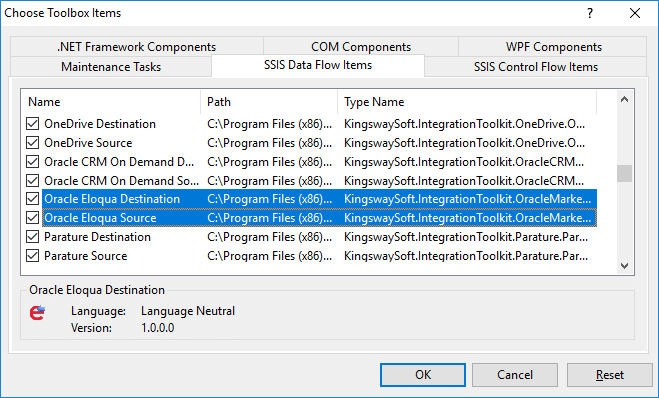The image size is (659, 398).
Task: Click the Reset button
Action: click(x=609, y=375)
